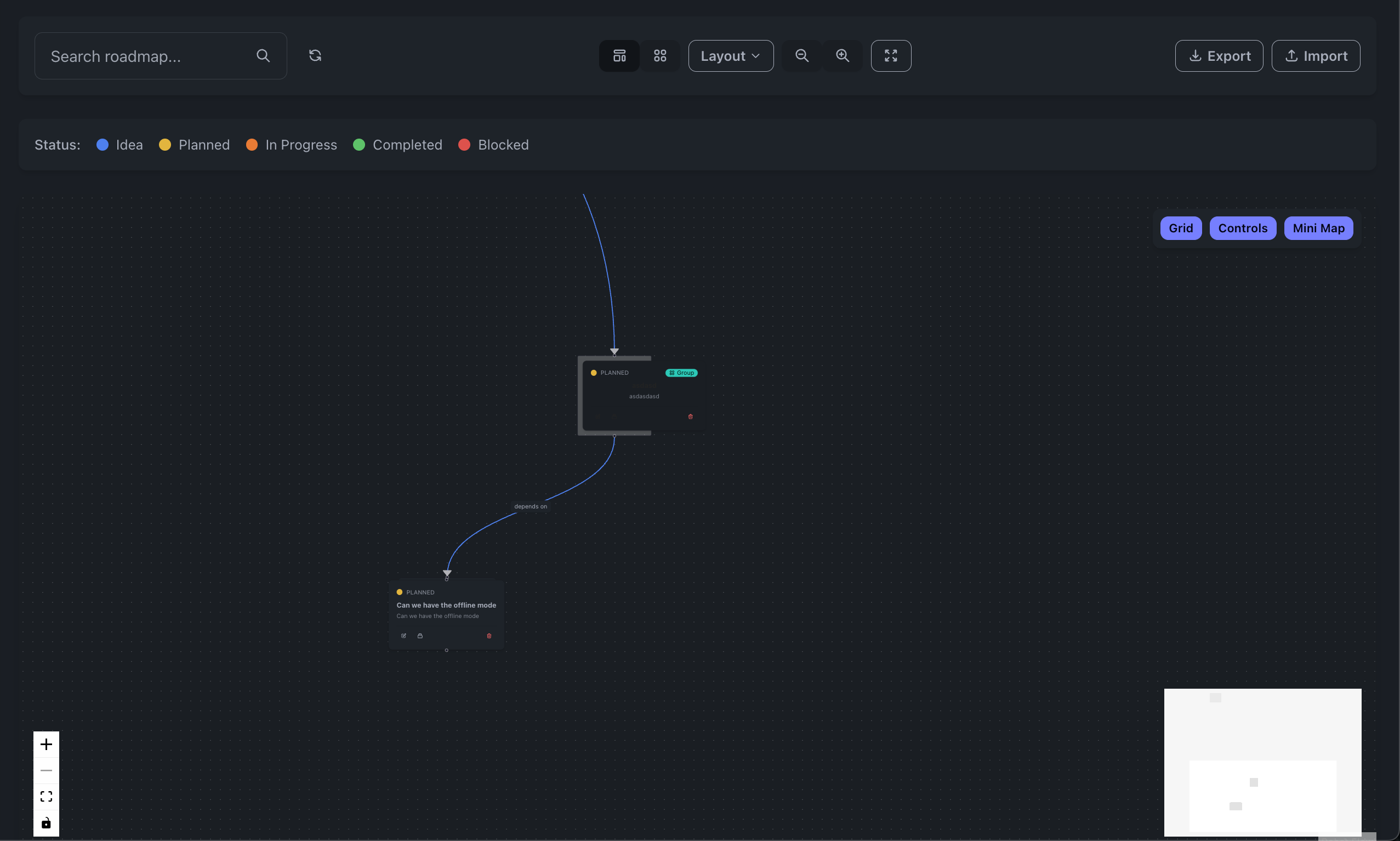Click the refresh roadmap icon
Viewport: 1400px width, 841px height.
[315, 55]
